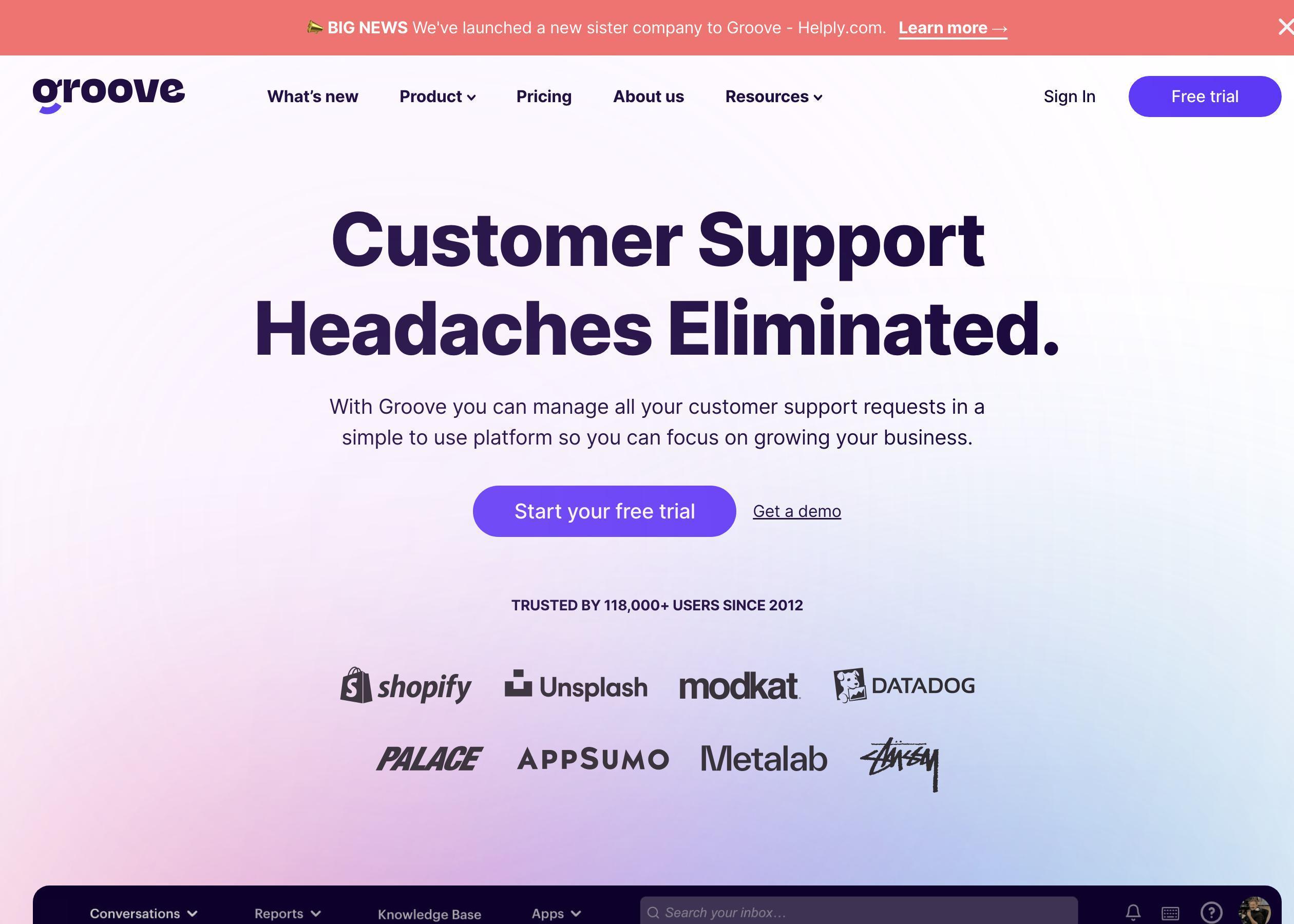Image resolution: width=1294 pixels, height=924 pixels.
Task: Click the Groove logo icon
Action: click(x=108, y=95)
